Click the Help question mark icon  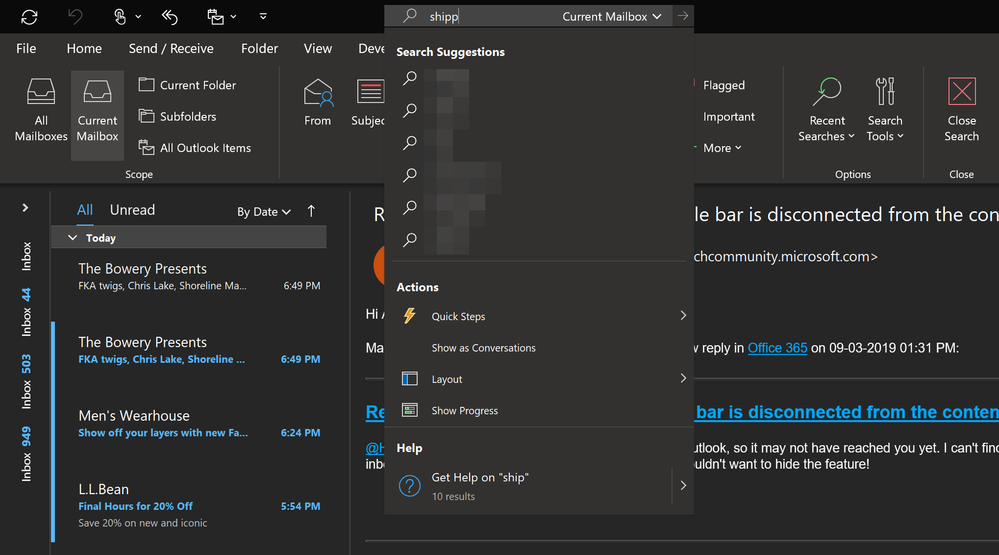pos(410,486)
